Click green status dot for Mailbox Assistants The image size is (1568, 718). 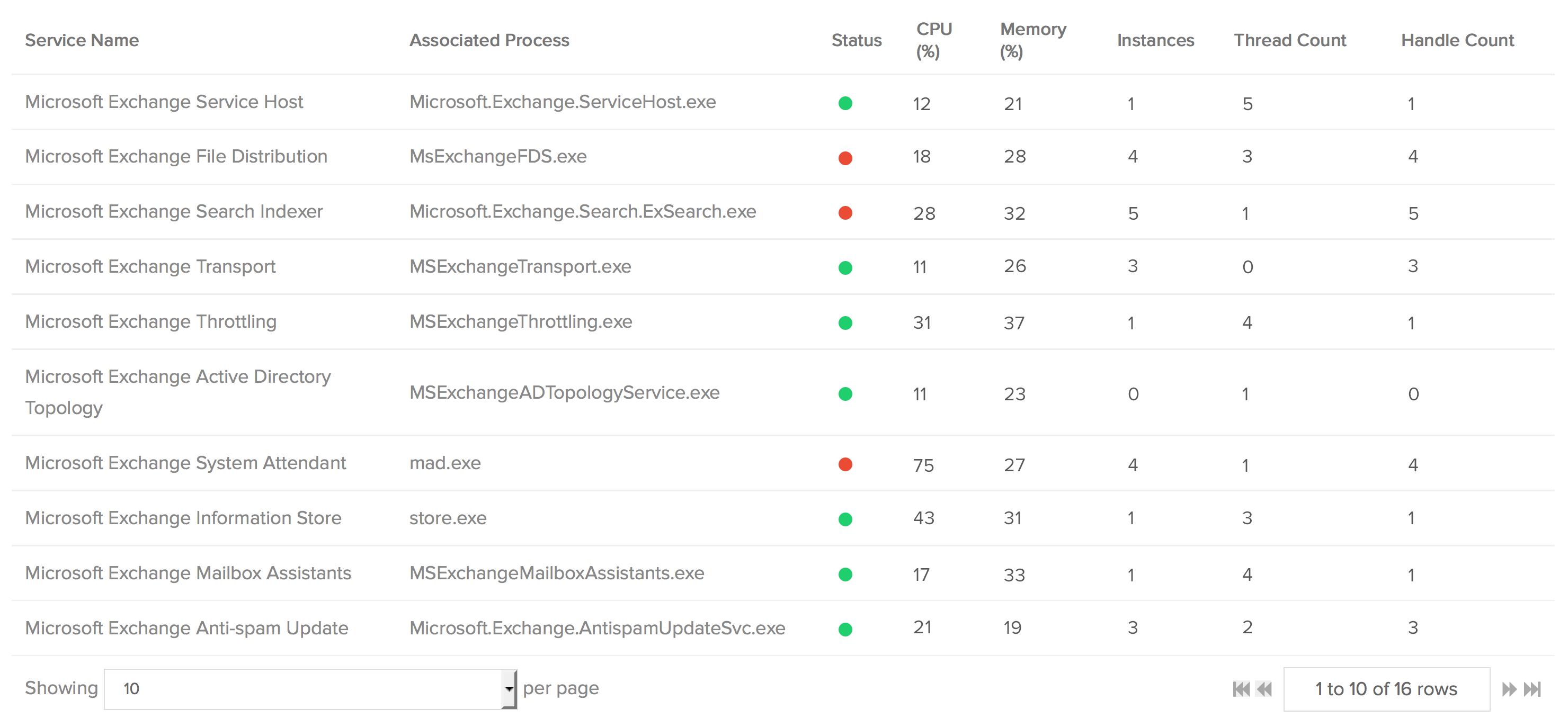(x=845, y=574)
